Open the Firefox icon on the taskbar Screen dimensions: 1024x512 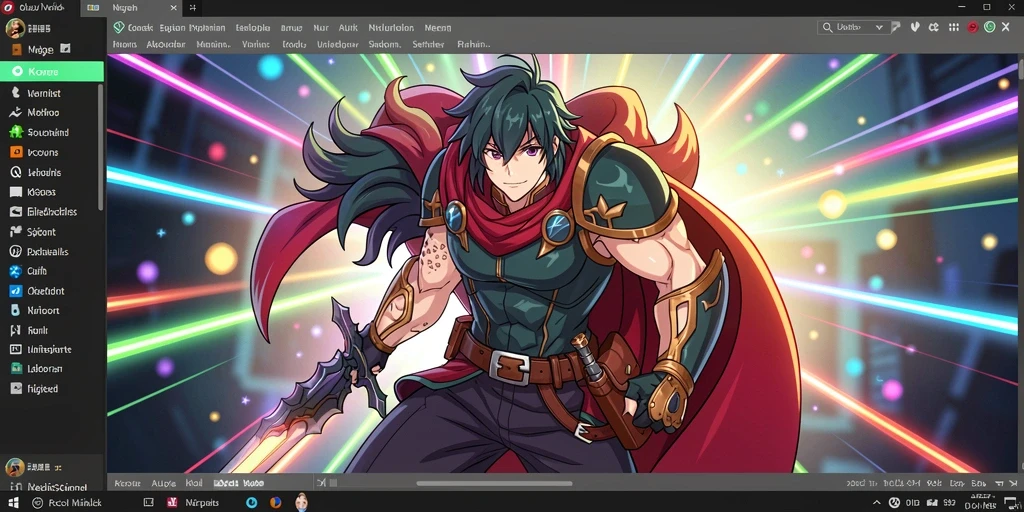276,502
